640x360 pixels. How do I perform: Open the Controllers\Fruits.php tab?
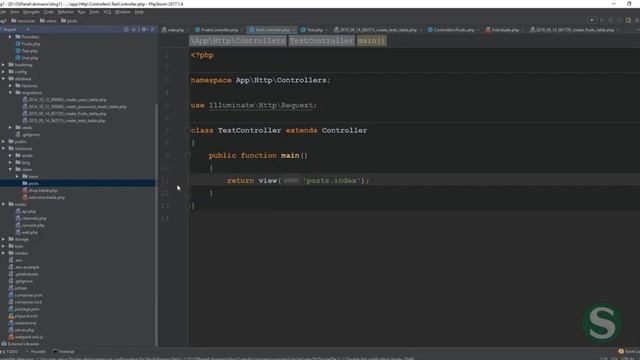click(x=451, y=30)
